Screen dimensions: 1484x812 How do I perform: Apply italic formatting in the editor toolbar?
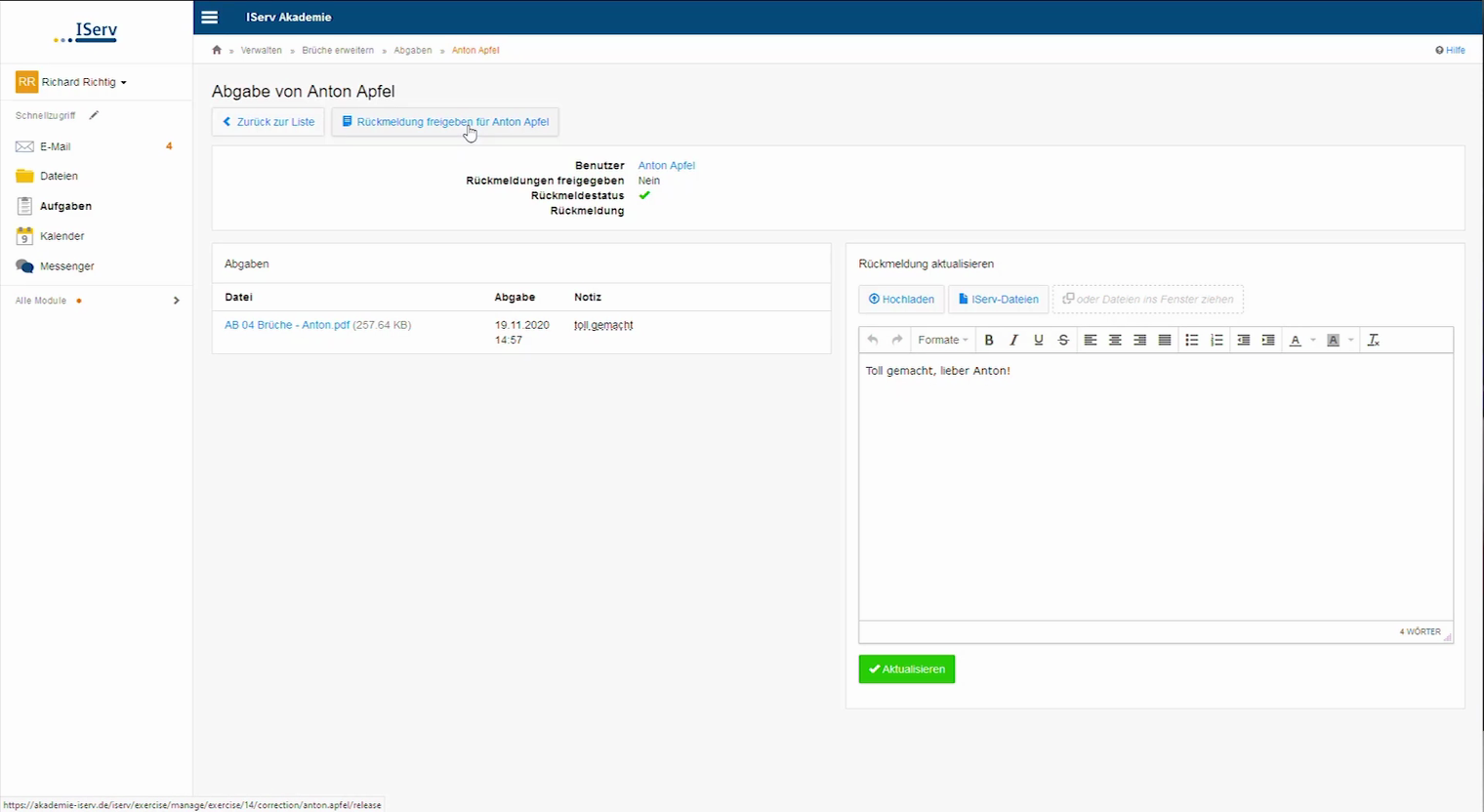click(x=1013, y=340)
